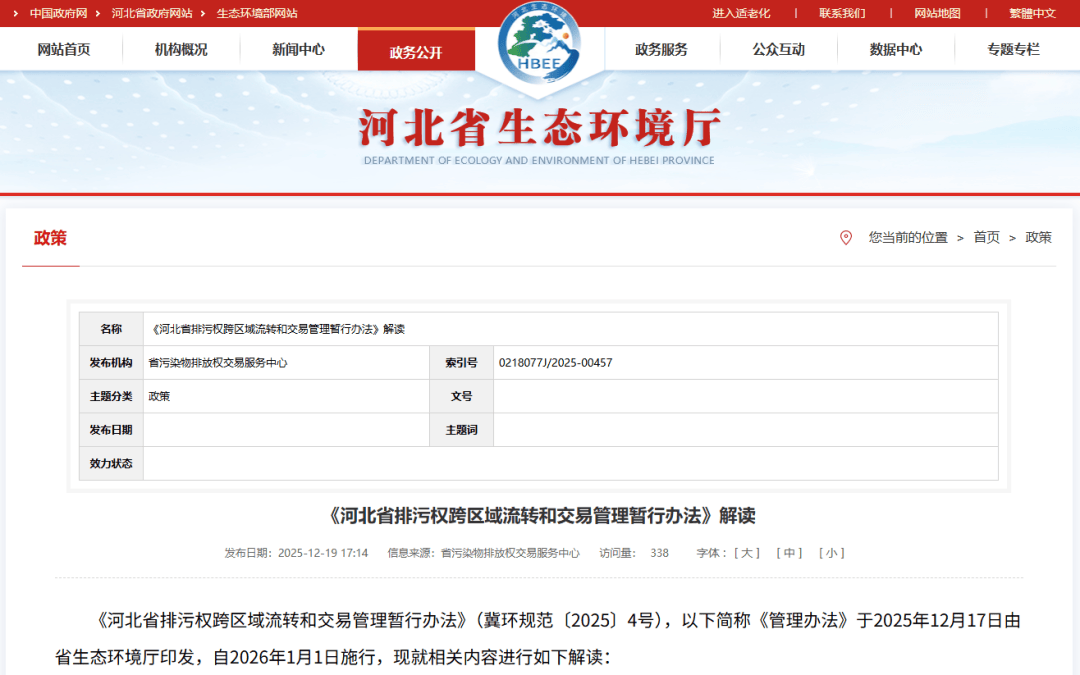Open the 数据中心 menu
This screenshot has width=1080, height=675.
tap(896, 49)
